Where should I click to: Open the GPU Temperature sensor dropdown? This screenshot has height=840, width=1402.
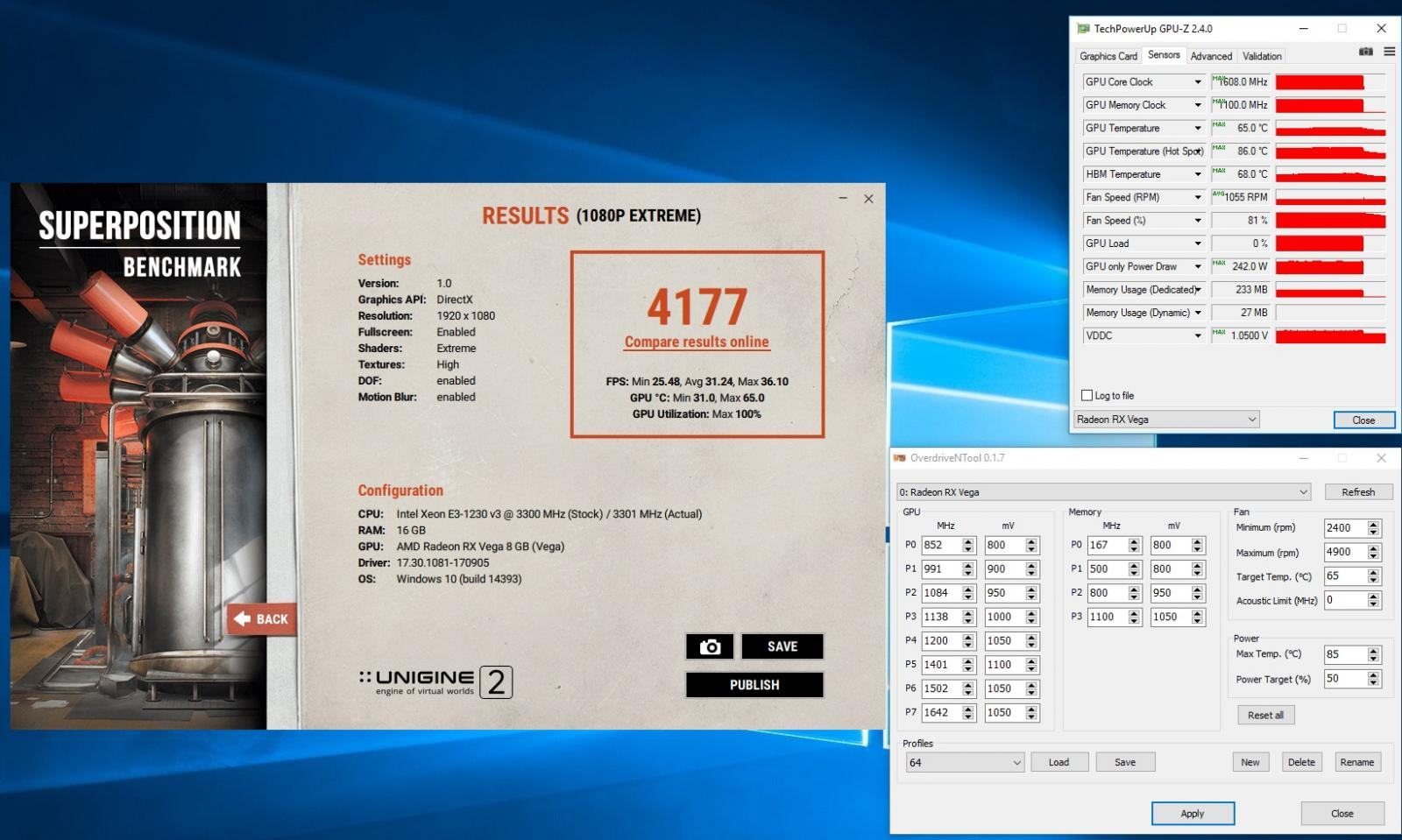pyautogui.click(x=1198, y=128)
